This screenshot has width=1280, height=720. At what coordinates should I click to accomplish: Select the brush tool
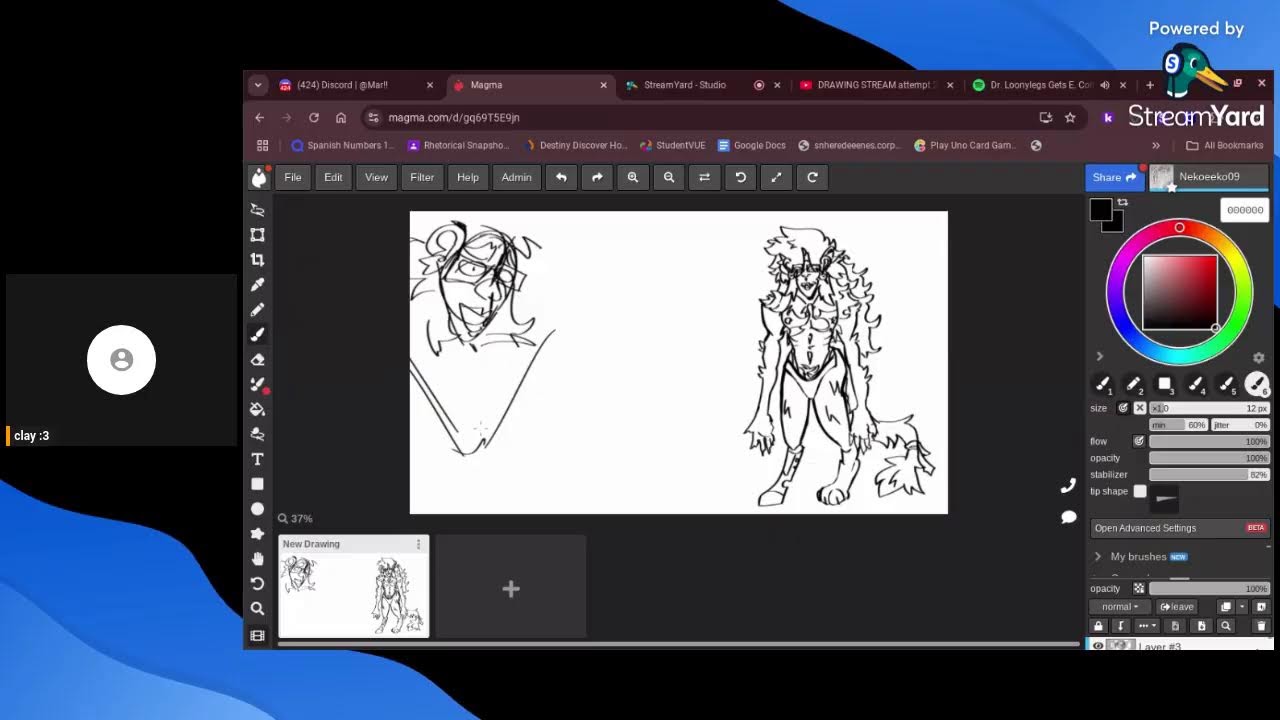(x=257, y=335)
